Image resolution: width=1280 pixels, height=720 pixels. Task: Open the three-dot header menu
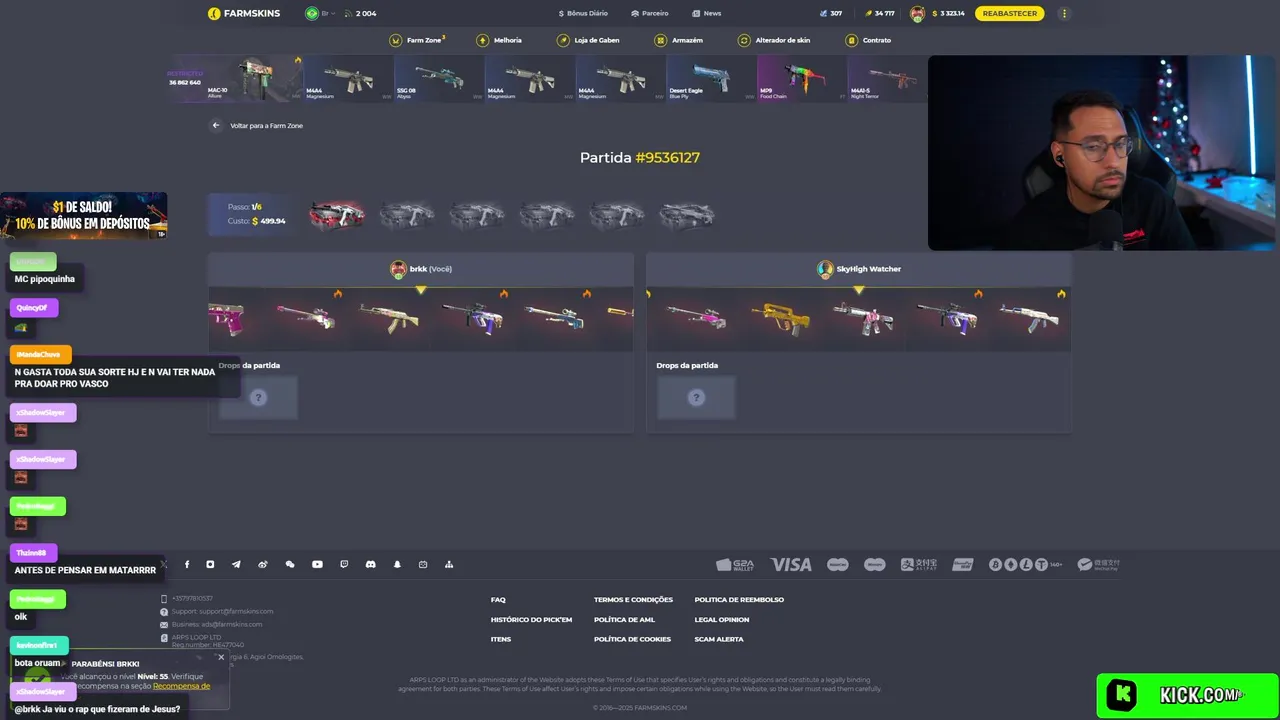[1064, 13]
